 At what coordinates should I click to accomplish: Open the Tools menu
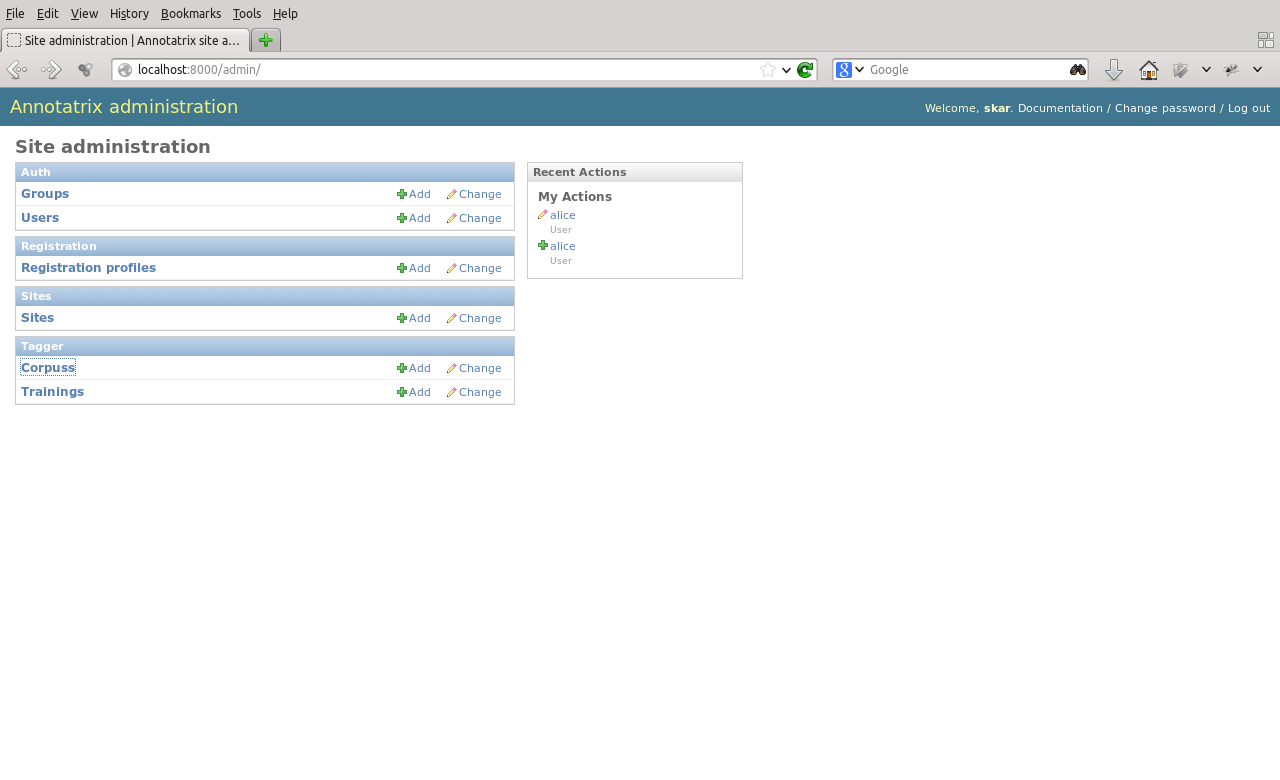click(246, 14)
